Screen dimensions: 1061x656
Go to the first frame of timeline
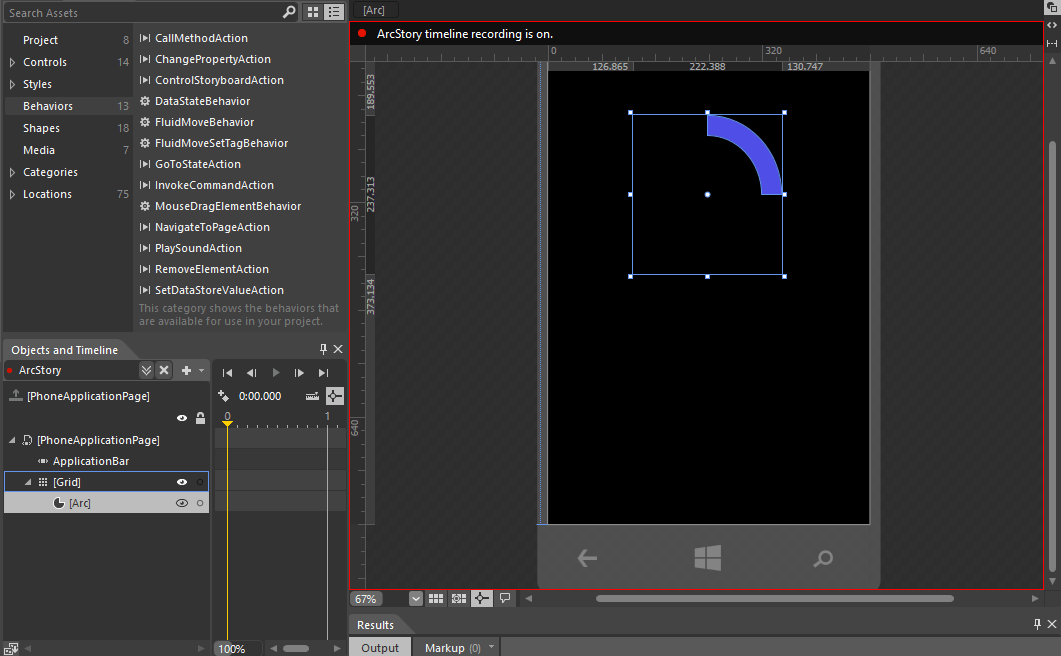pos(227,372)
